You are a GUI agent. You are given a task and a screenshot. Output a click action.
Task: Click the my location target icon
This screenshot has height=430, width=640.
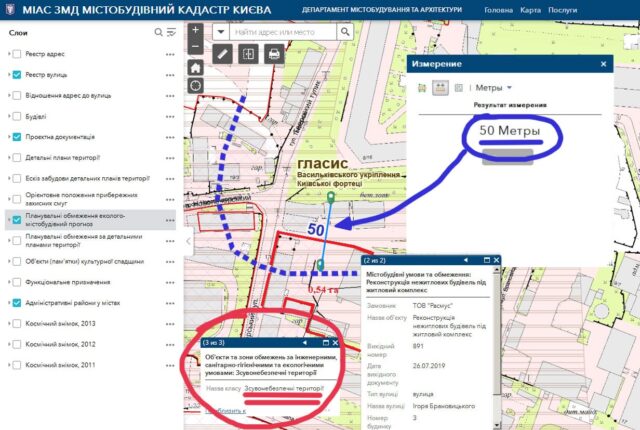[x=195, y=85]
